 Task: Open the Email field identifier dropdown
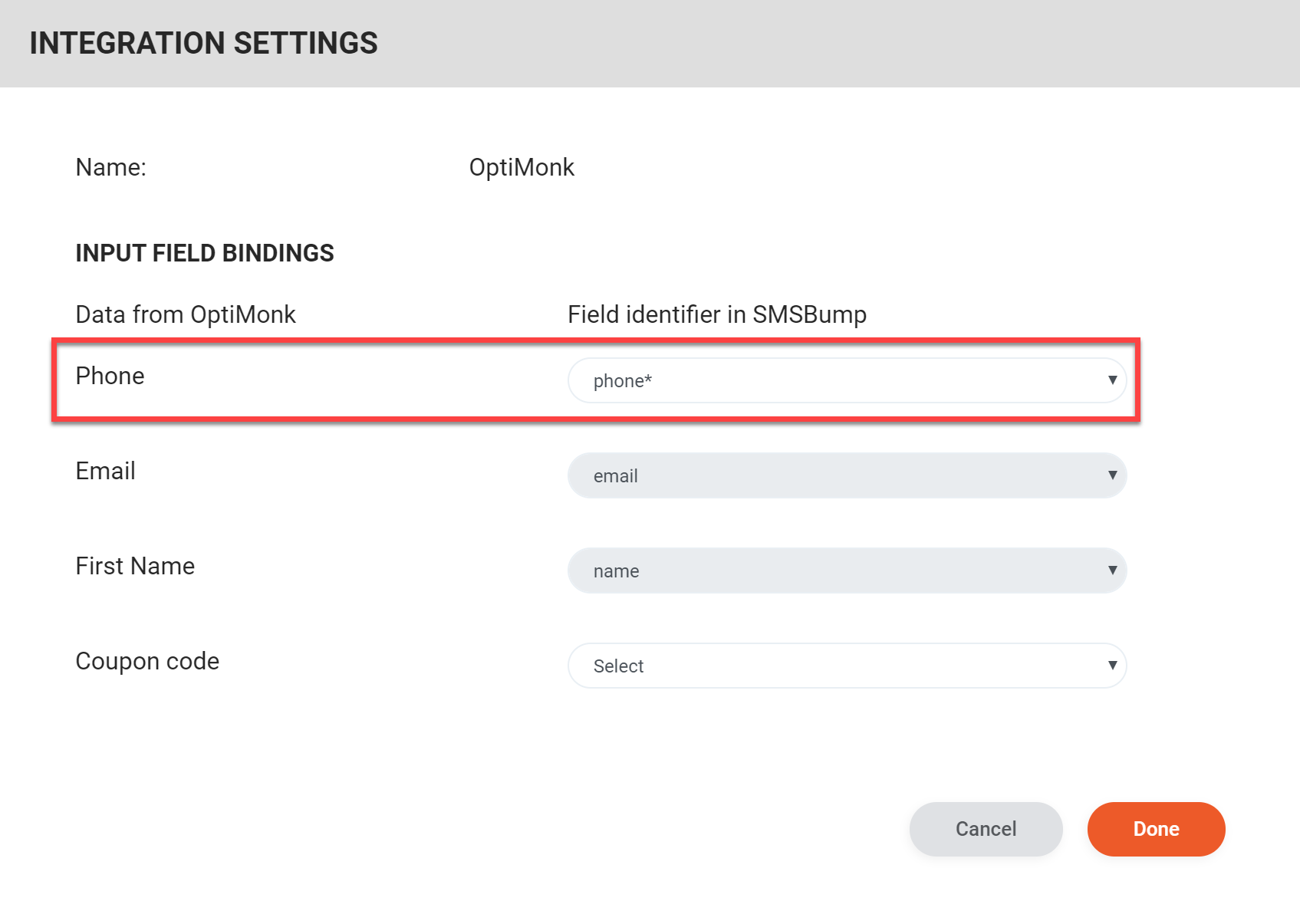[x=847, y=475]
